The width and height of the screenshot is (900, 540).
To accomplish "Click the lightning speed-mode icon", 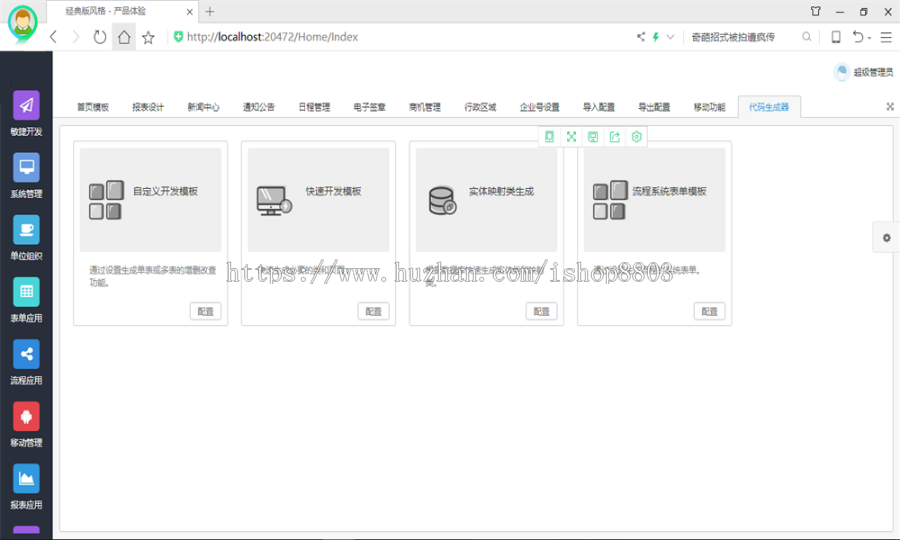I will 655,37.
